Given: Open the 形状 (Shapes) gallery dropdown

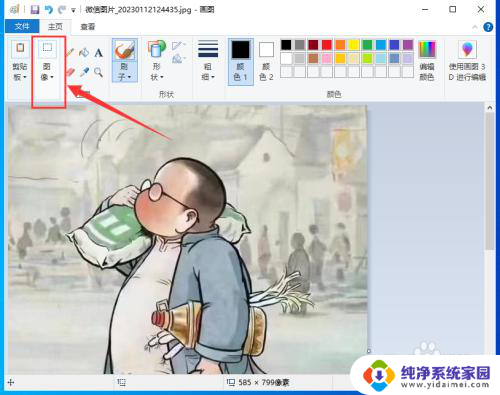Looking at the screenshot, I should tap(157, 61).
